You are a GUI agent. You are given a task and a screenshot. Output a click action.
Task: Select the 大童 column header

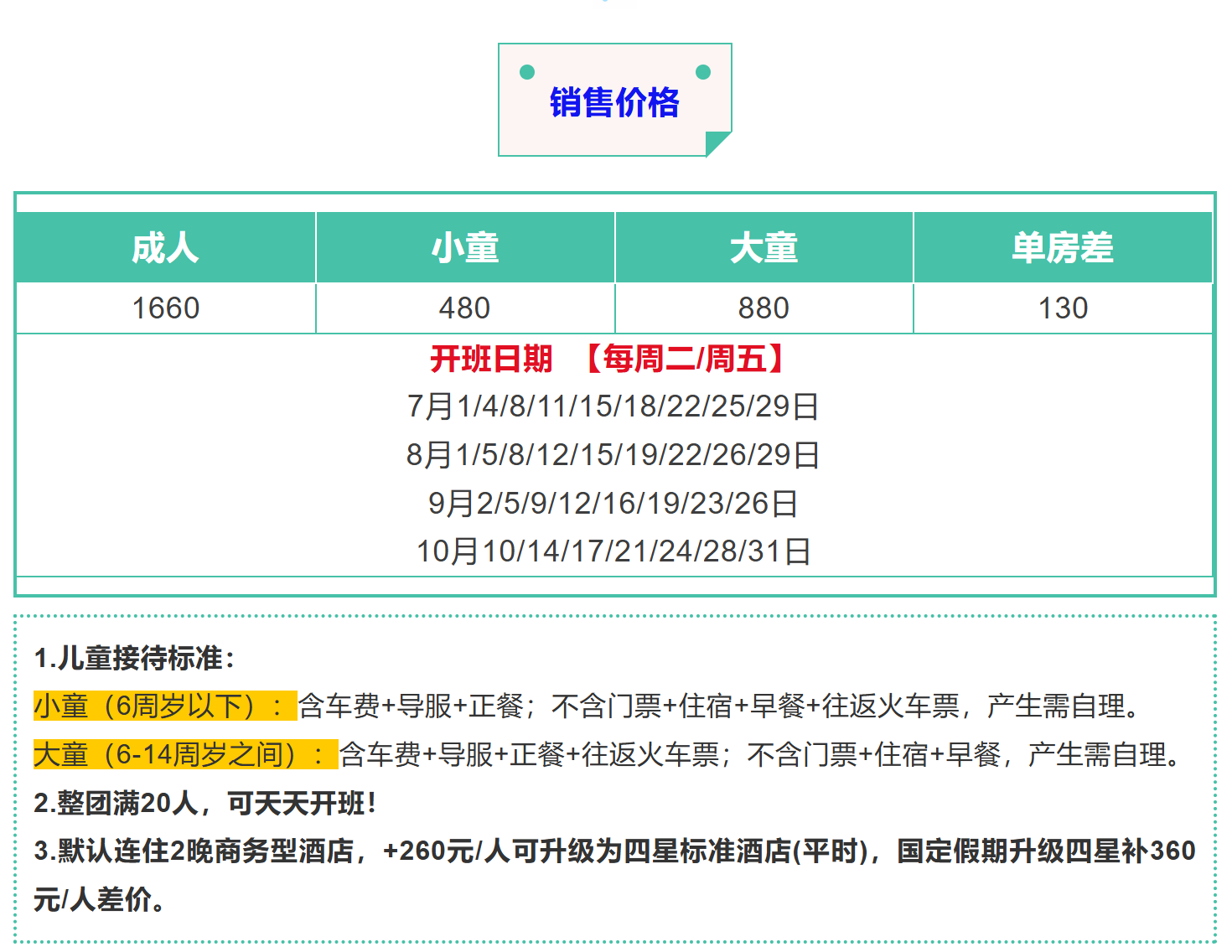(x=764, y=247)
